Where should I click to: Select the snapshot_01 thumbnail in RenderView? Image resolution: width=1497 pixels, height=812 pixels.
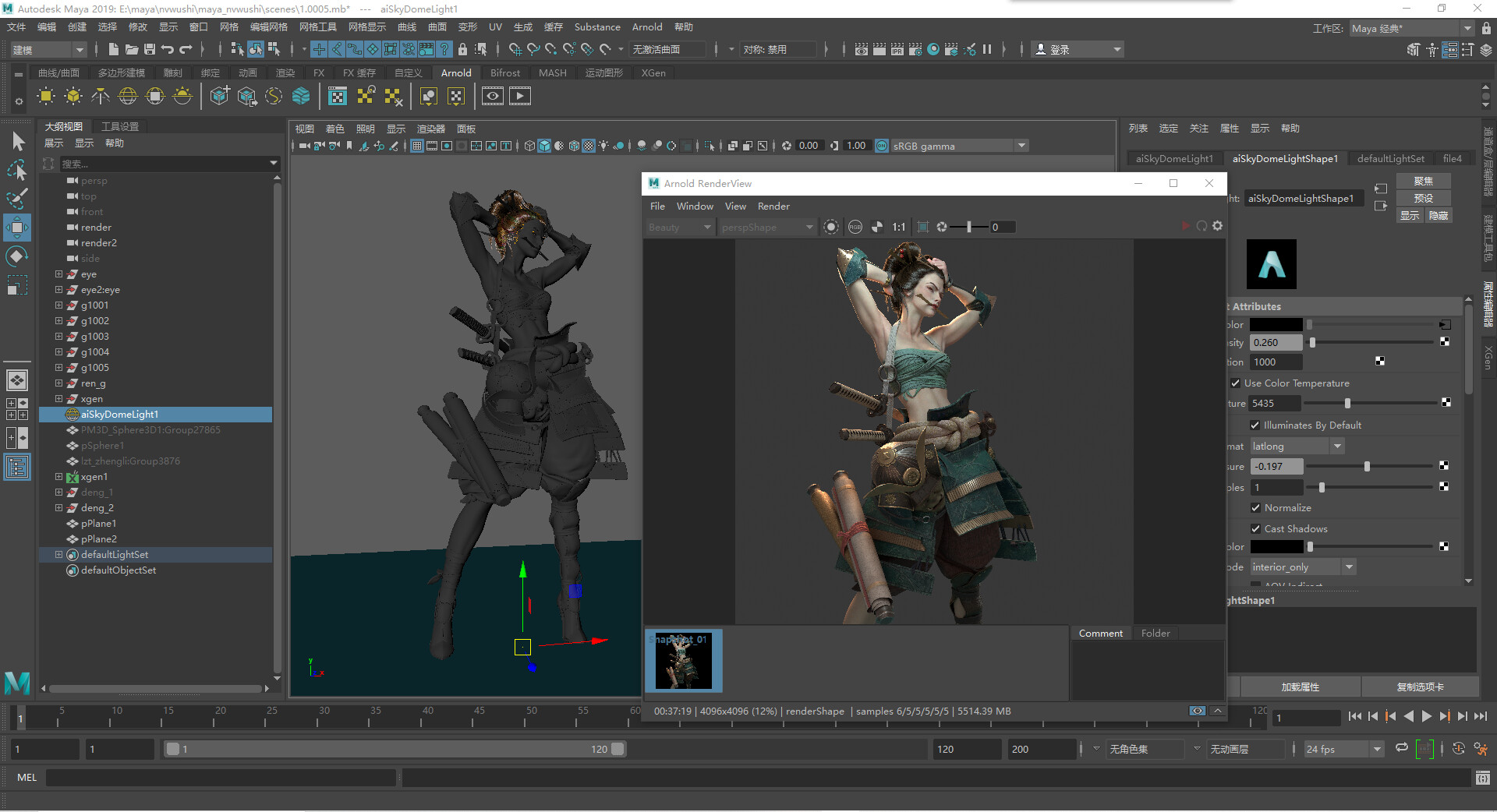[x=684, y=661]
